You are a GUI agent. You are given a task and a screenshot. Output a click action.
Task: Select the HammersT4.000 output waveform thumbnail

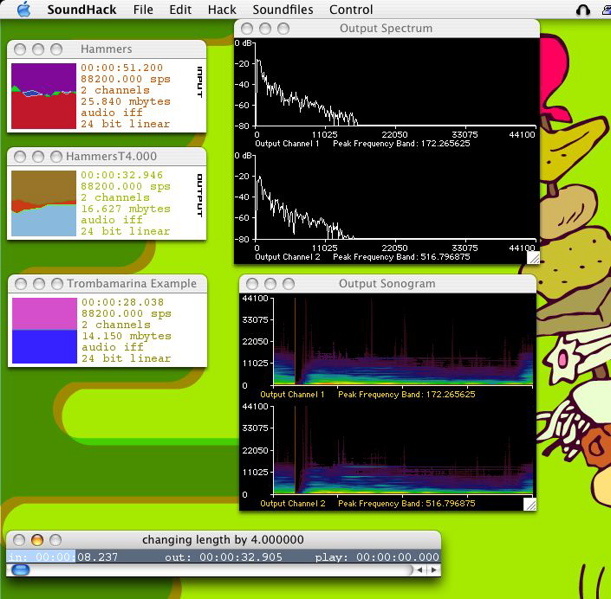click(x=43, y=204)
